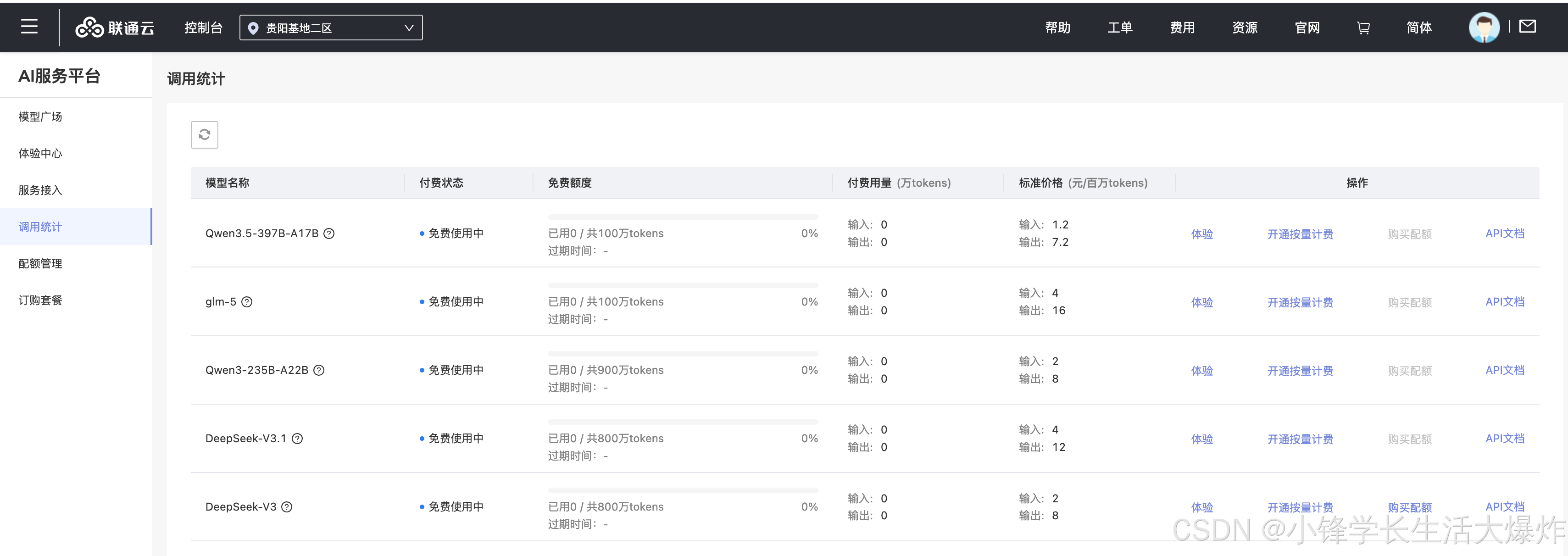This screenshot has width=1568, height=556.
Task: Open the 简体 language selector
Action: [1418, 28]
